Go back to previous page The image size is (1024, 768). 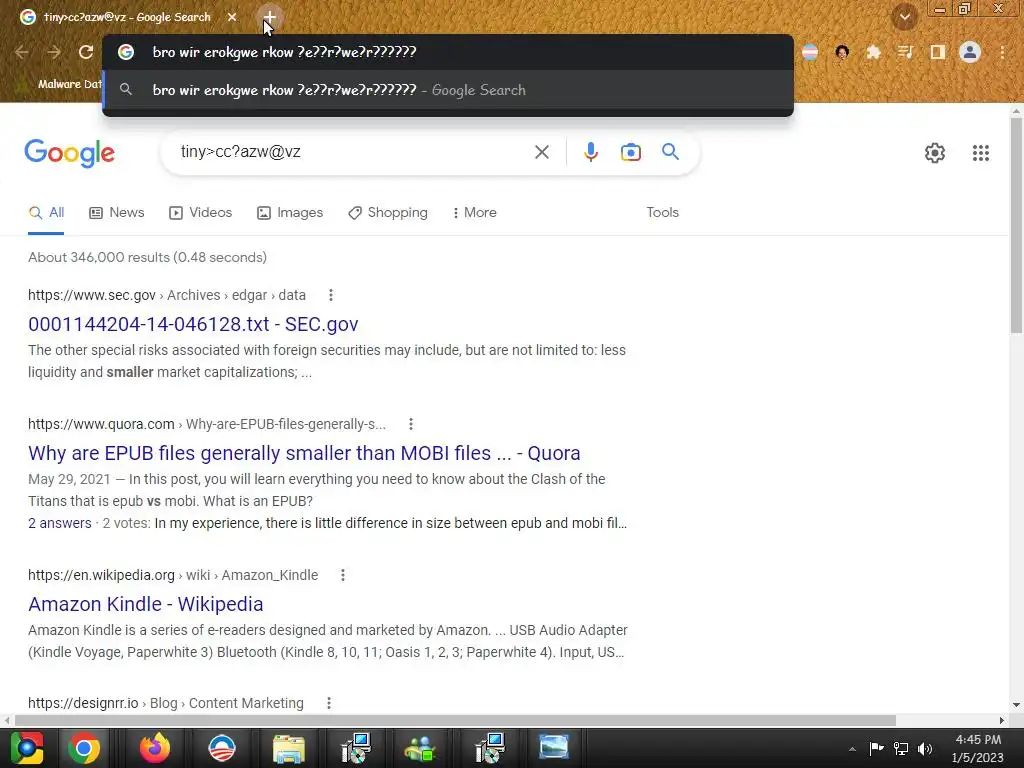pos(22,52)
